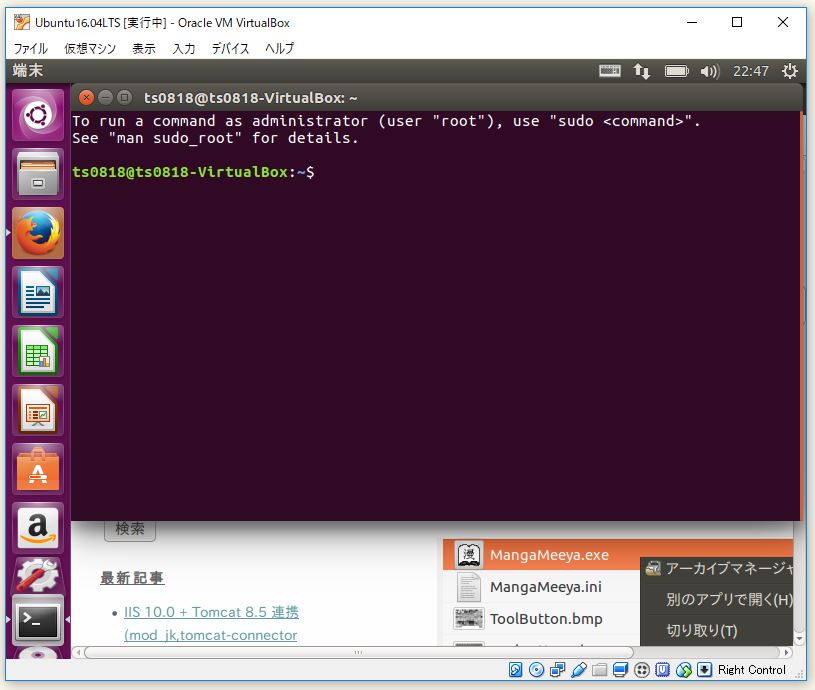
Task: Click the keyboard capture arrow icon
Action: (x=704, y=670)
